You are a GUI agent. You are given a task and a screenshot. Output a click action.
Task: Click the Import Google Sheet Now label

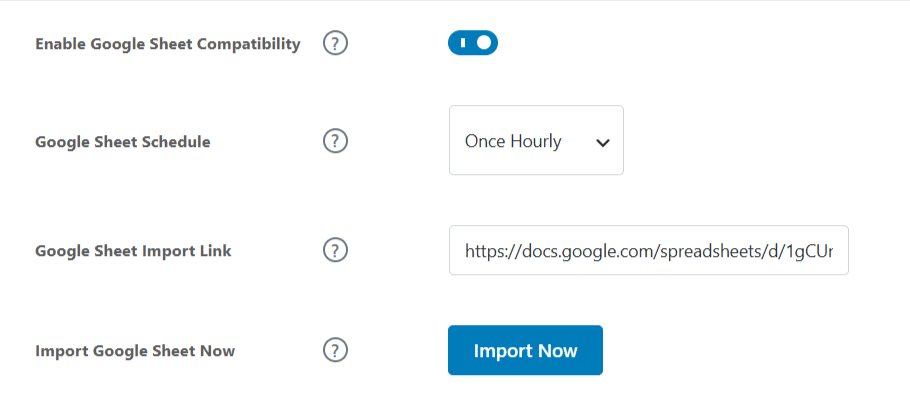135,351
